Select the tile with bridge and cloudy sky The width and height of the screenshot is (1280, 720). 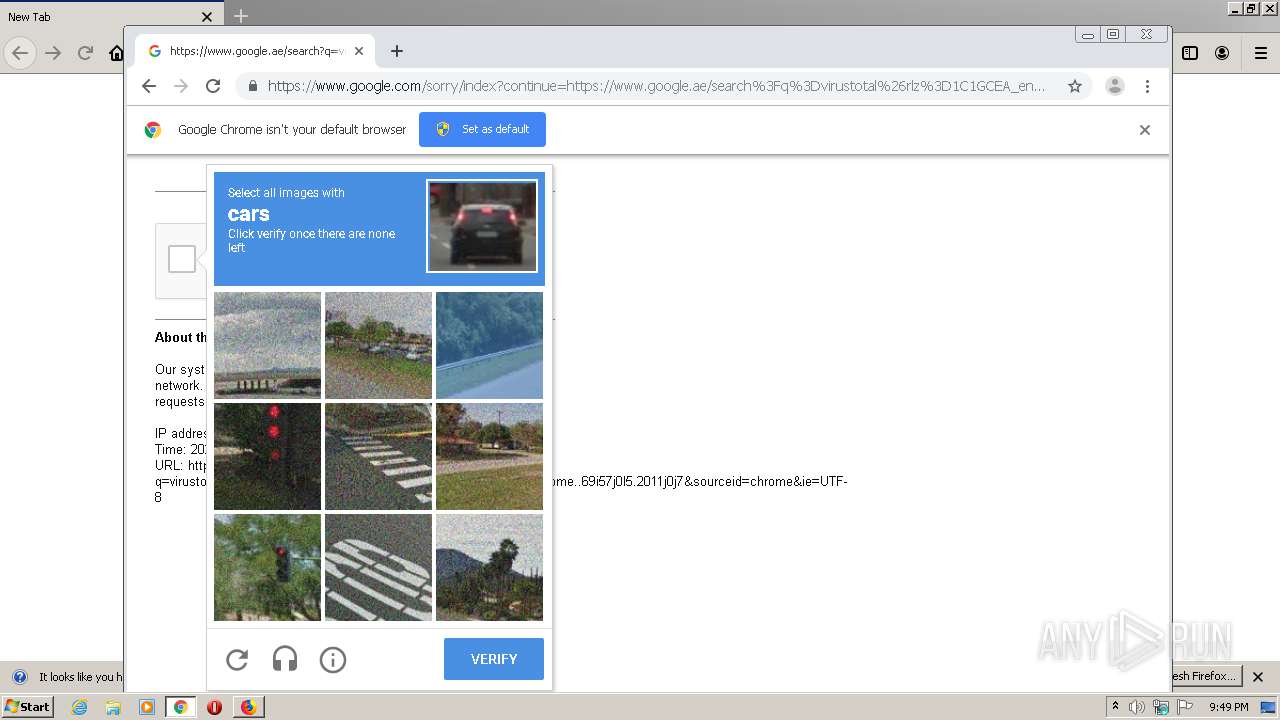click(x=267, y=345)
